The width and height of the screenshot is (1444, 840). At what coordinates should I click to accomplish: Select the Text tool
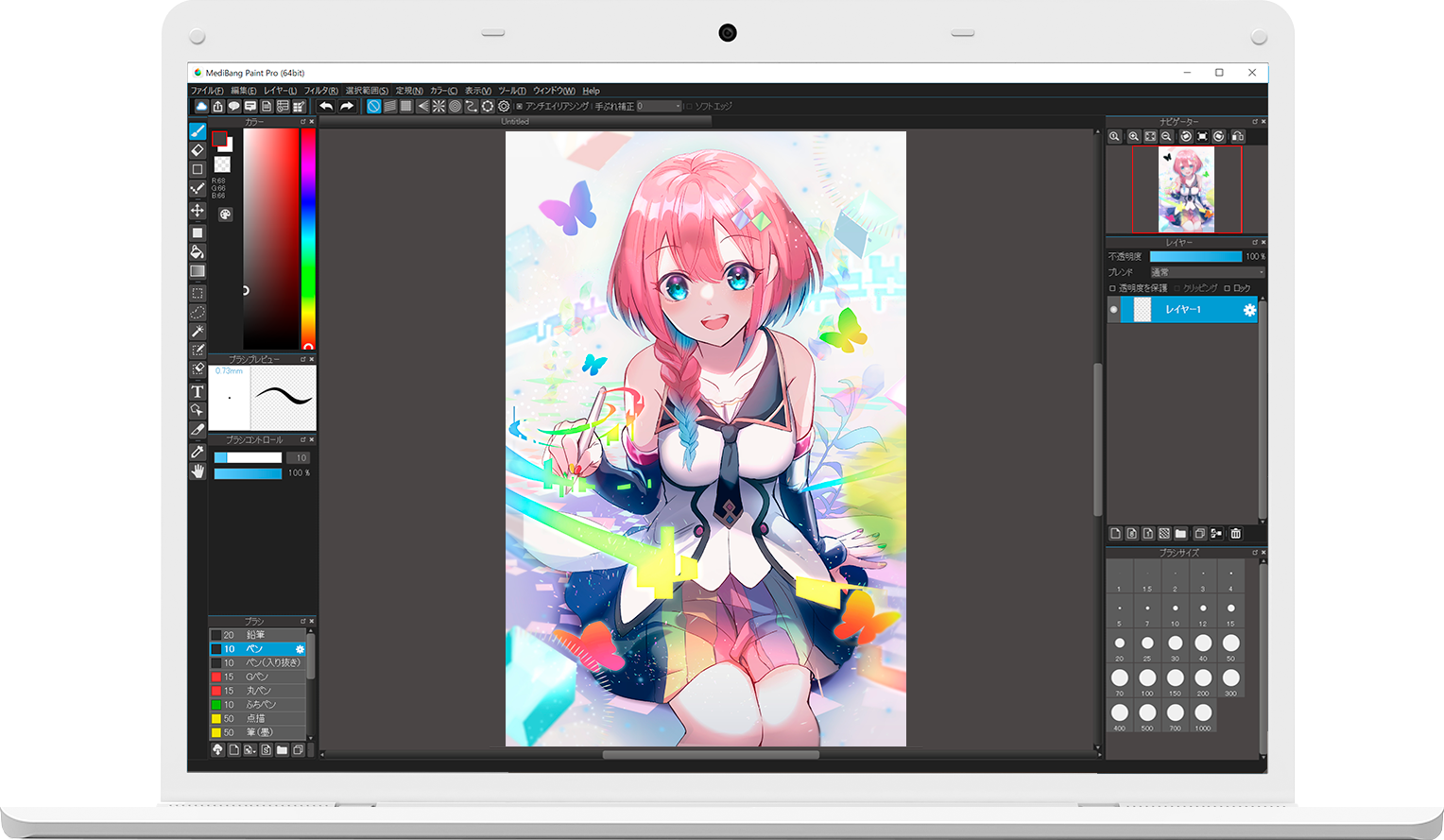(x=198, y=391)
